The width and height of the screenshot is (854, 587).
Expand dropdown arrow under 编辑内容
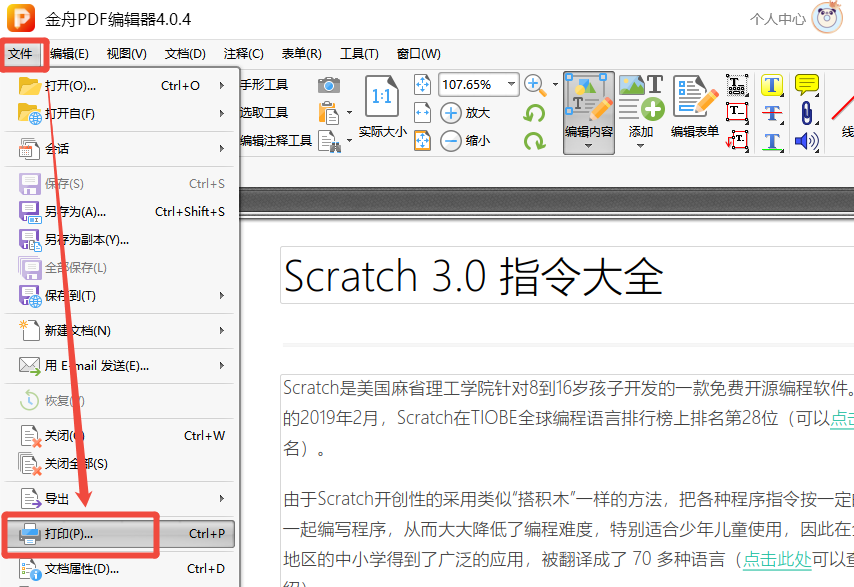[x=588, y=146]
